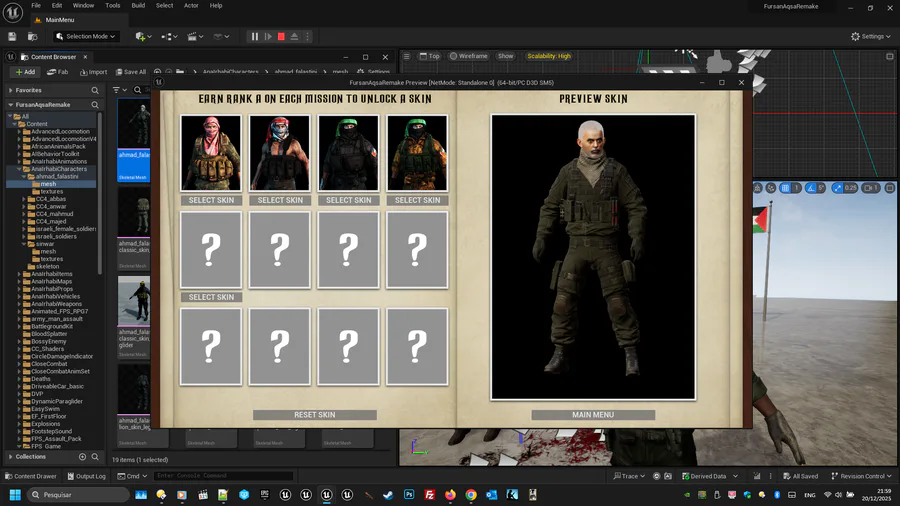Open the Top view orientation dropdown
The image size is (900, 506).
click(429, 56)
